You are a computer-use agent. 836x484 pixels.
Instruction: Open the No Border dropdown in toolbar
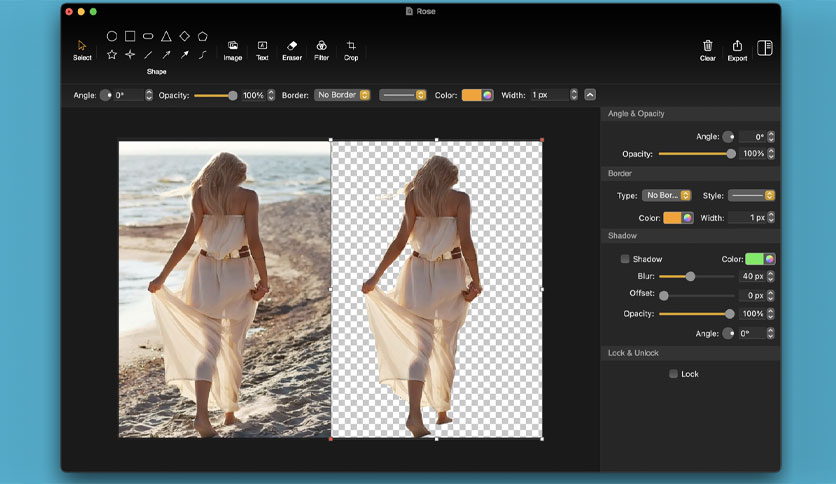point(342,95)
